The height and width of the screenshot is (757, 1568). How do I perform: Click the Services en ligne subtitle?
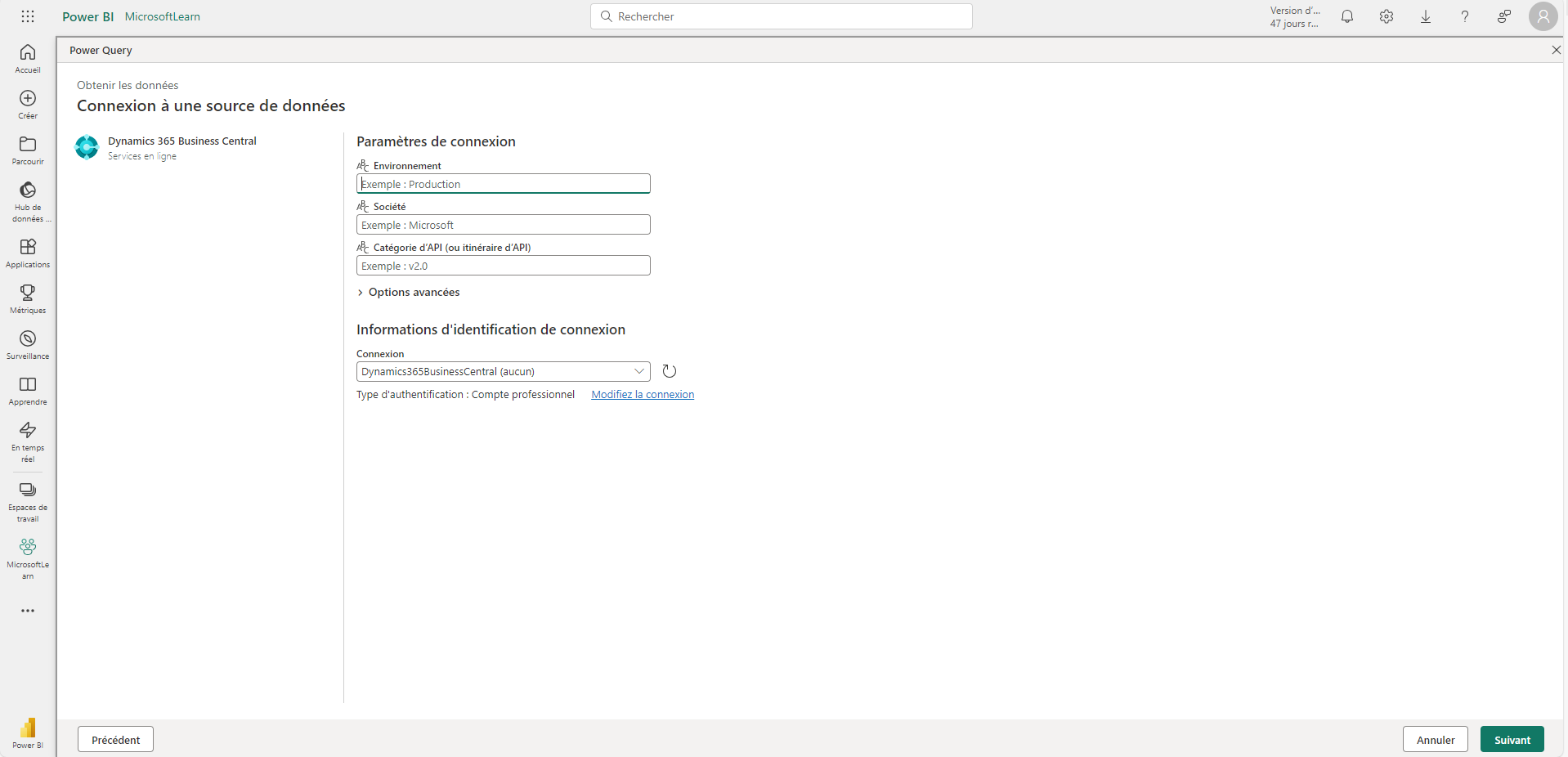(142, 156)
